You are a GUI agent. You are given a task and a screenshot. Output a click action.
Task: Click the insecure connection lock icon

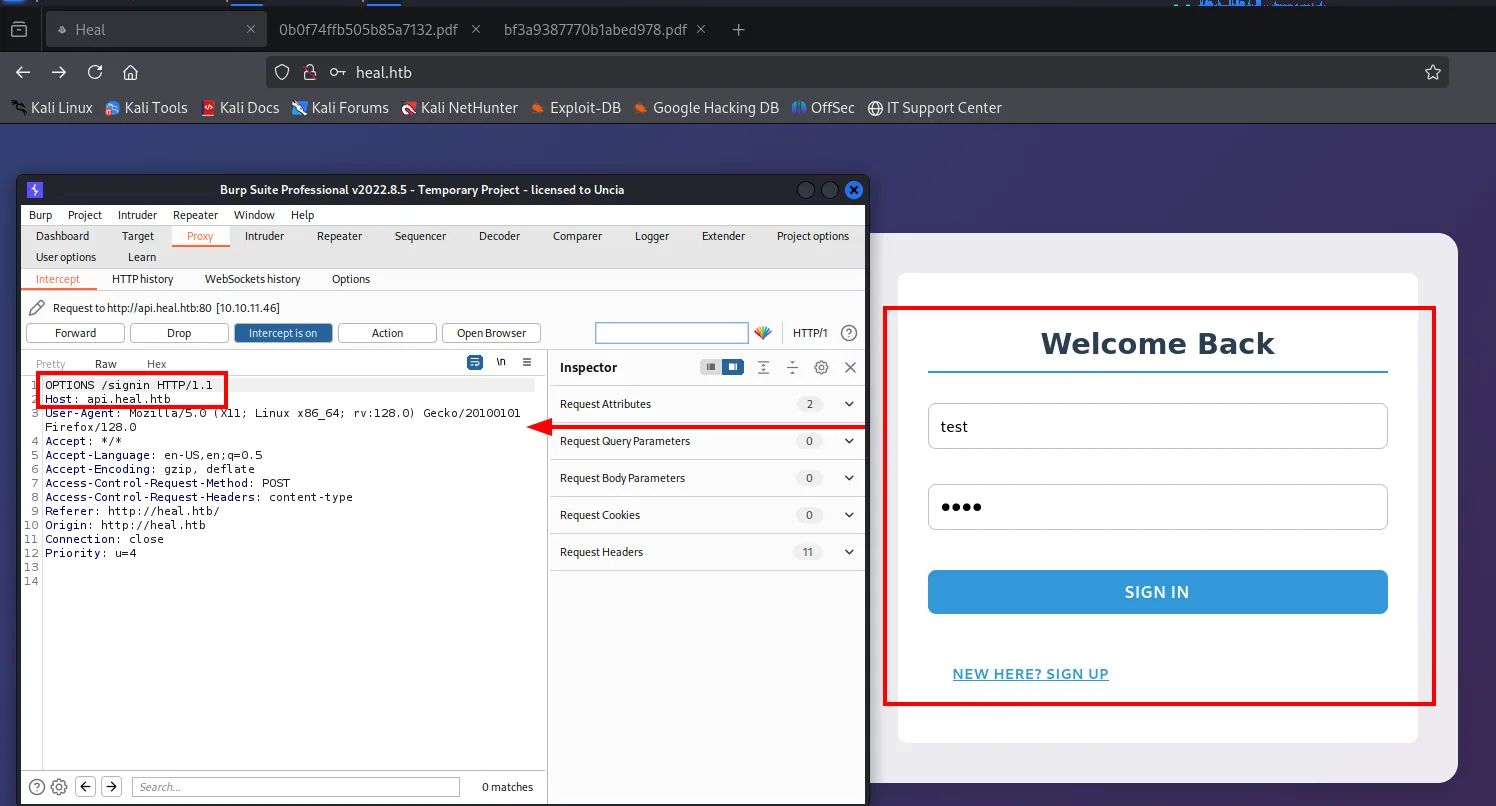click(x=310, y=72)
